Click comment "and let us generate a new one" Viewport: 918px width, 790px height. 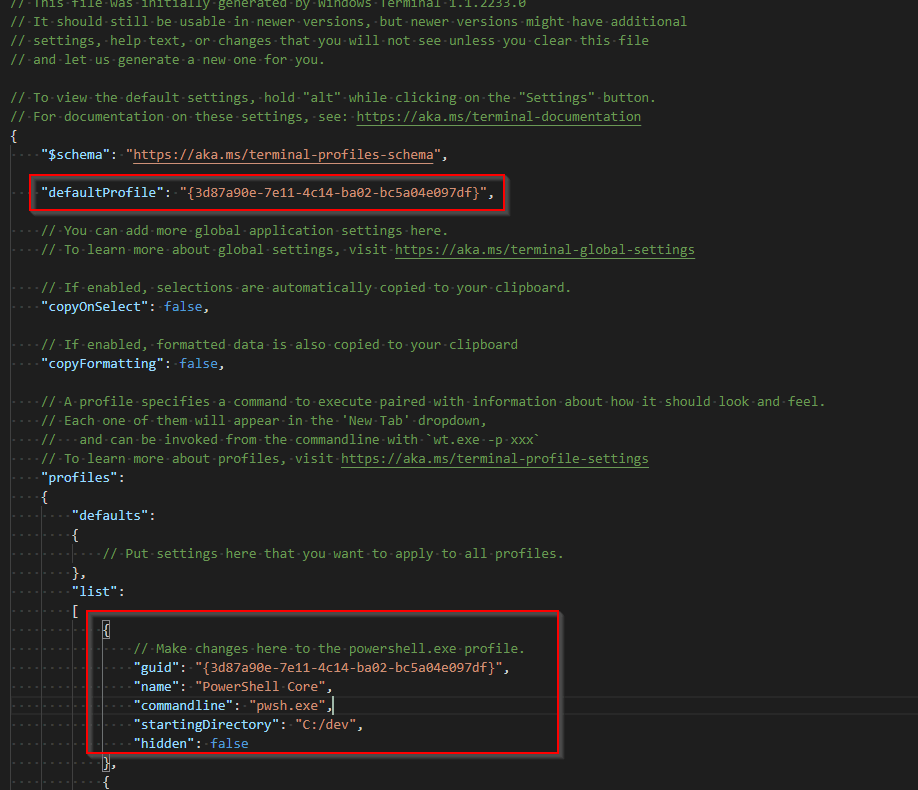[x=167, y=60]
